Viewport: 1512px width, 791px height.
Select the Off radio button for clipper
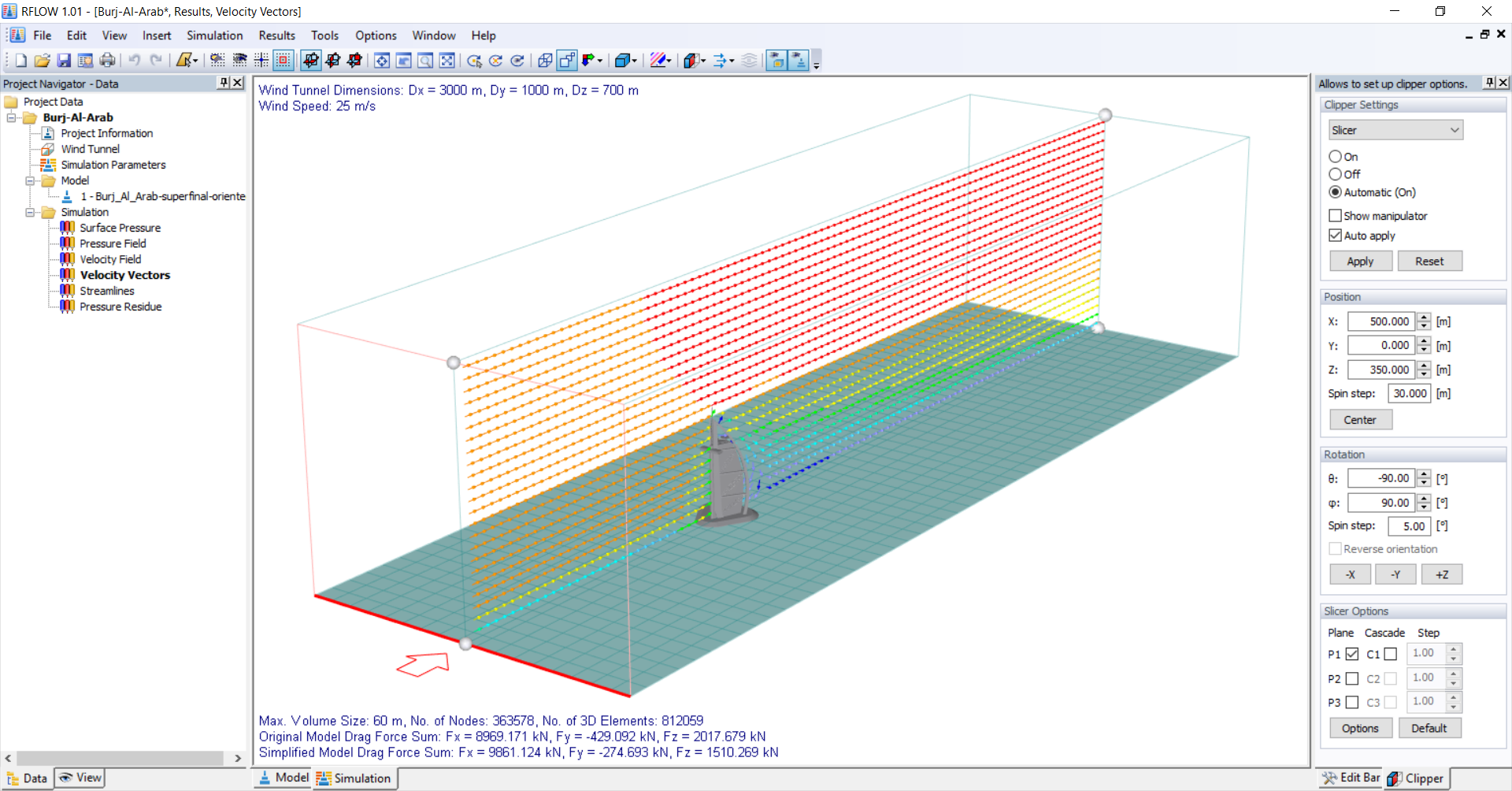click(1335, 174)
